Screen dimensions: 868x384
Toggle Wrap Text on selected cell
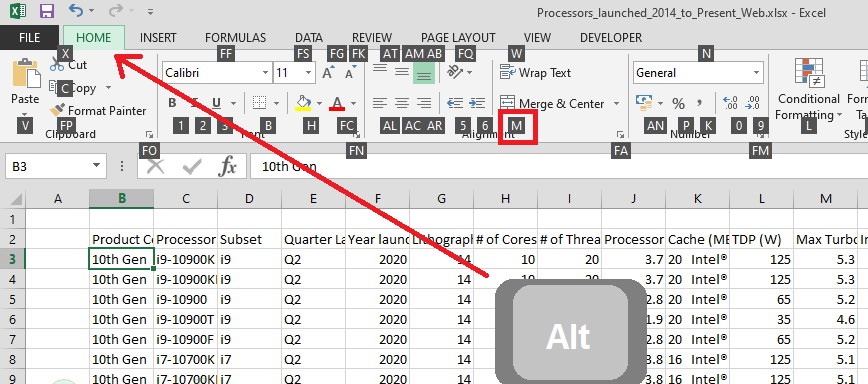tap(535, 72)
